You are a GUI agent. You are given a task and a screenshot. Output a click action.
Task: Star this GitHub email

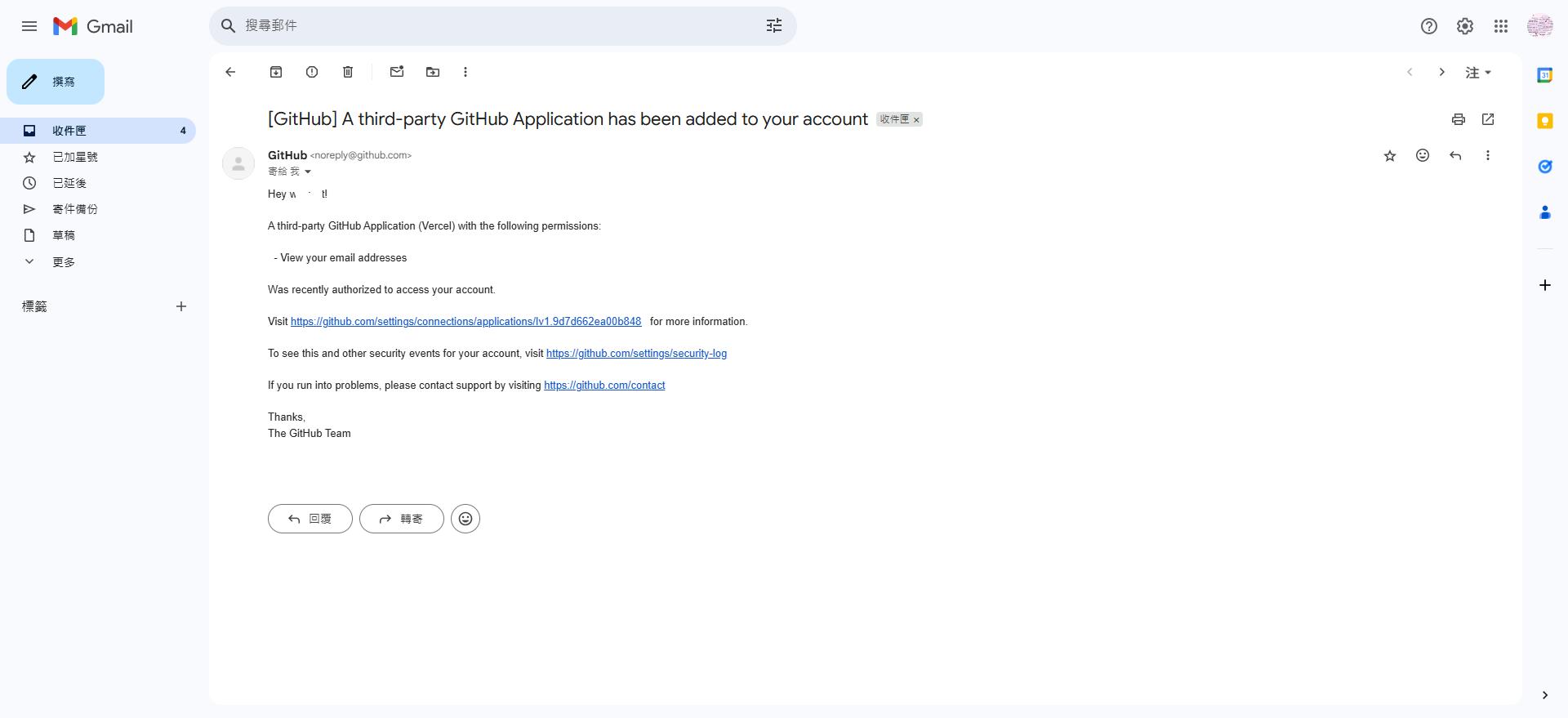click(x=1390, y=155)
